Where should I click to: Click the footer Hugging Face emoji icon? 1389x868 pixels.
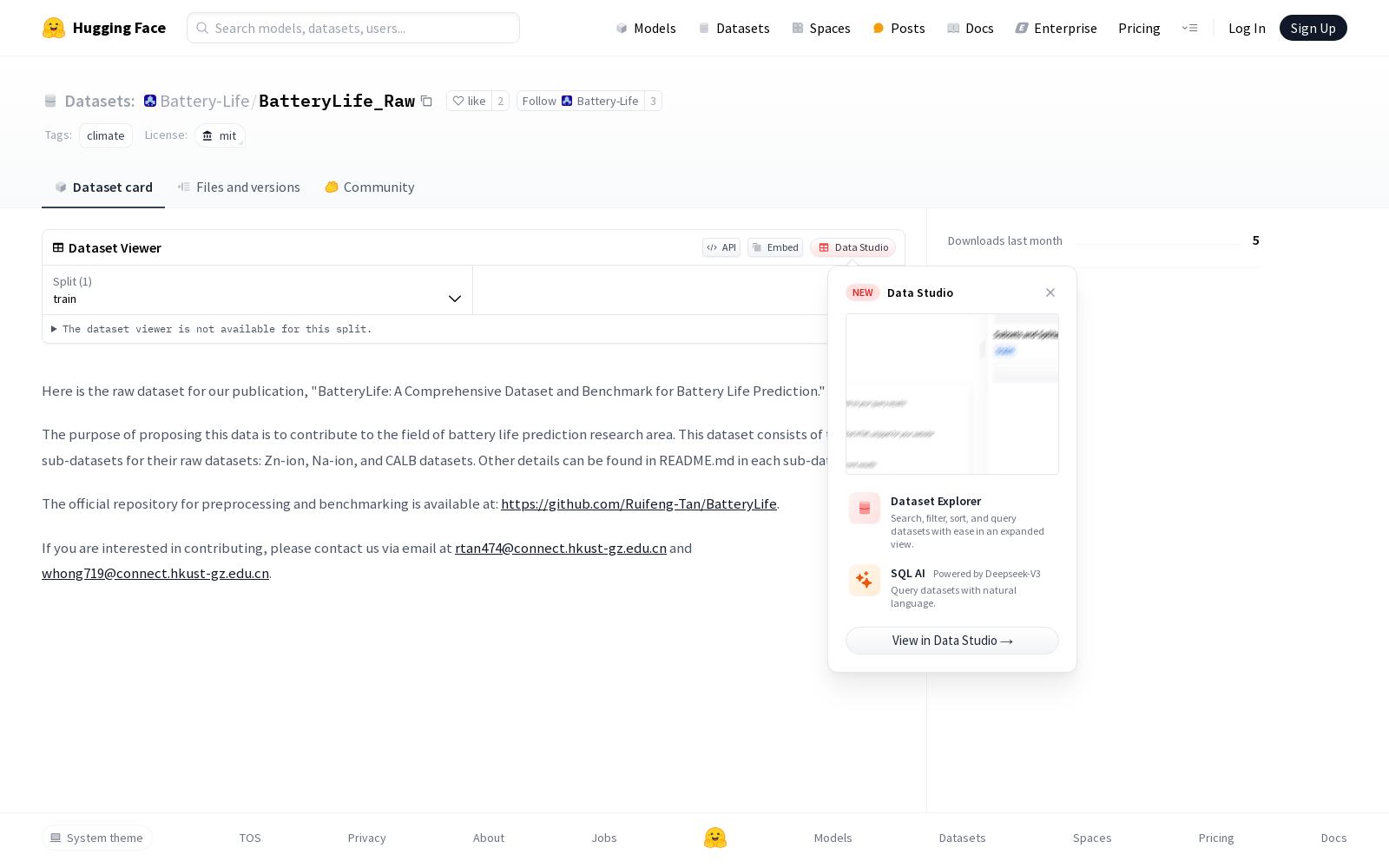pyautogui.click(x=715, y=838)
